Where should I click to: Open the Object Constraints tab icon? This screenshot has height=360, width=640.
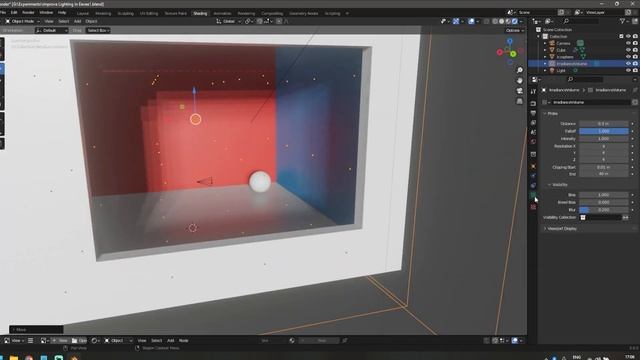(533, 185)
